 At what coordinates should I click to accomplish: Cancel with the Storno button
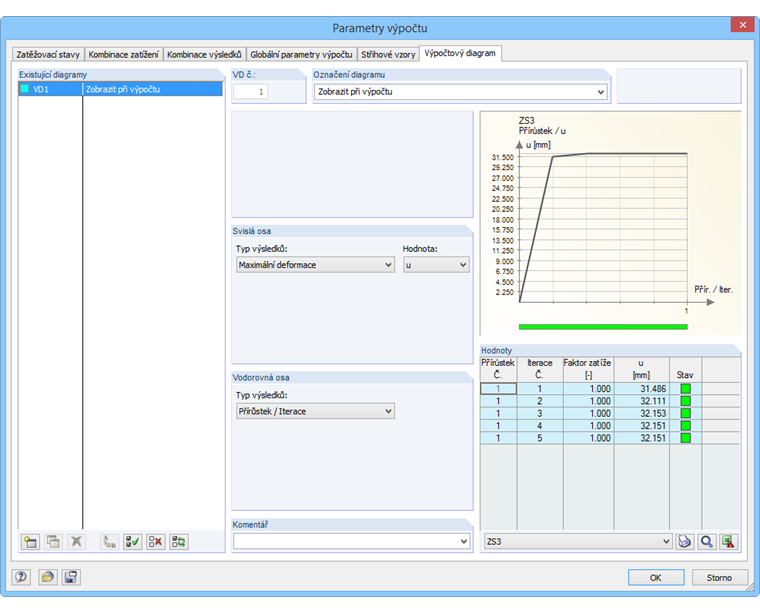(719, 577)
